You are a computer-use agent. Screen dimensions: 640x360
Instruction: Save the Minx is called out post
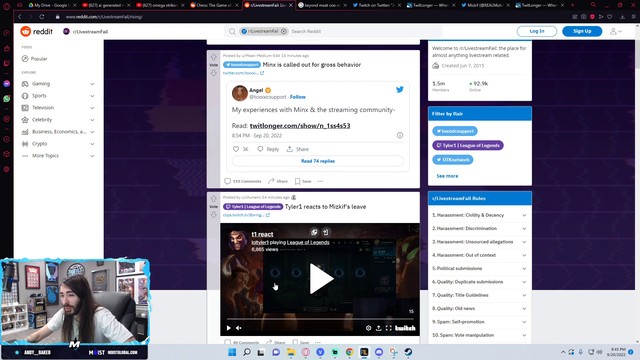pyautogui.click(x=303, y=181)
